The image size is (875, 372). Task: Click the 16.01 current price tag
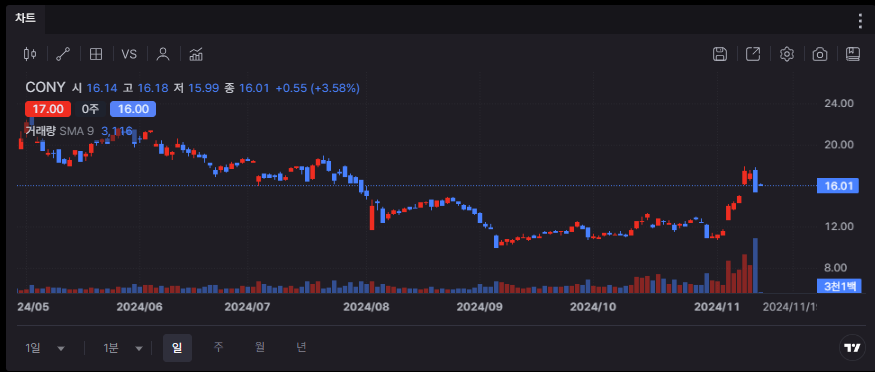(838, 186)
